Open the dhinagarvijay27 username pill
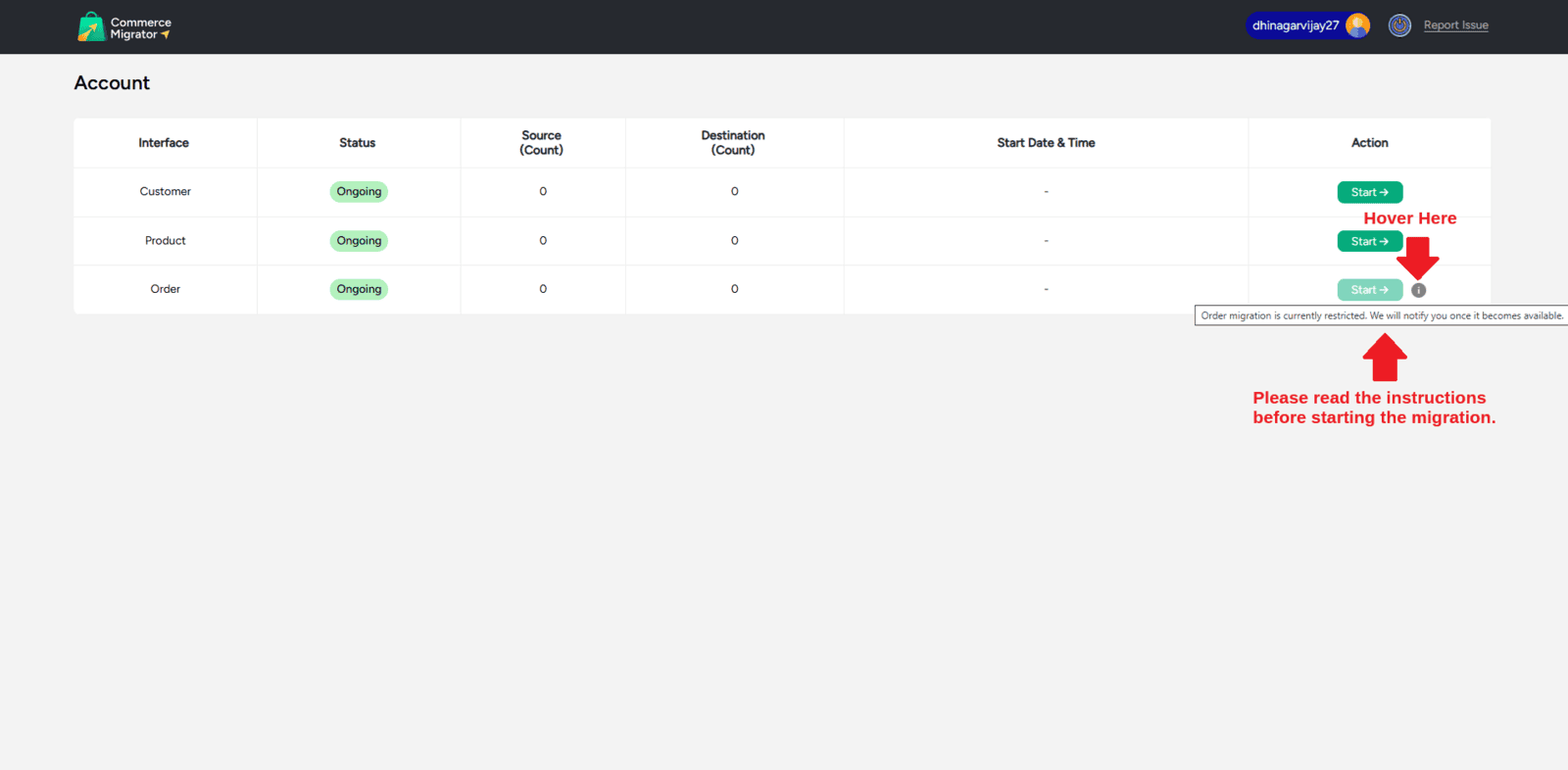 (1296, 25)
